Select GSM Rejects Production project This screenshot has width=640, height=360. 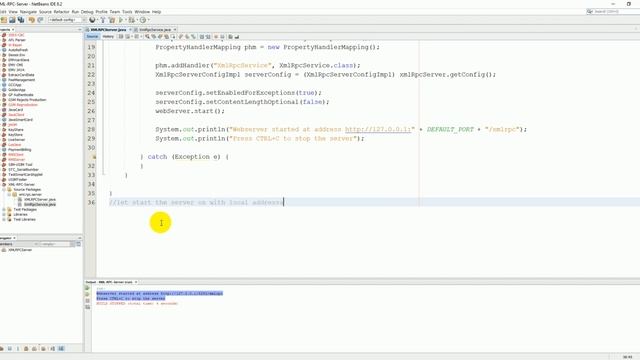tap(27, 100)
